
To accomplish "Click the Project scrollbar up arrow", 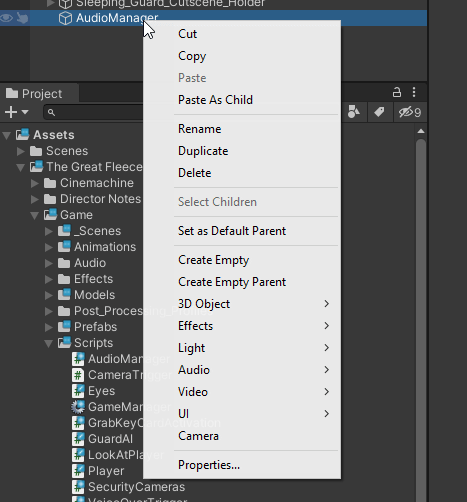I will 421,131.
